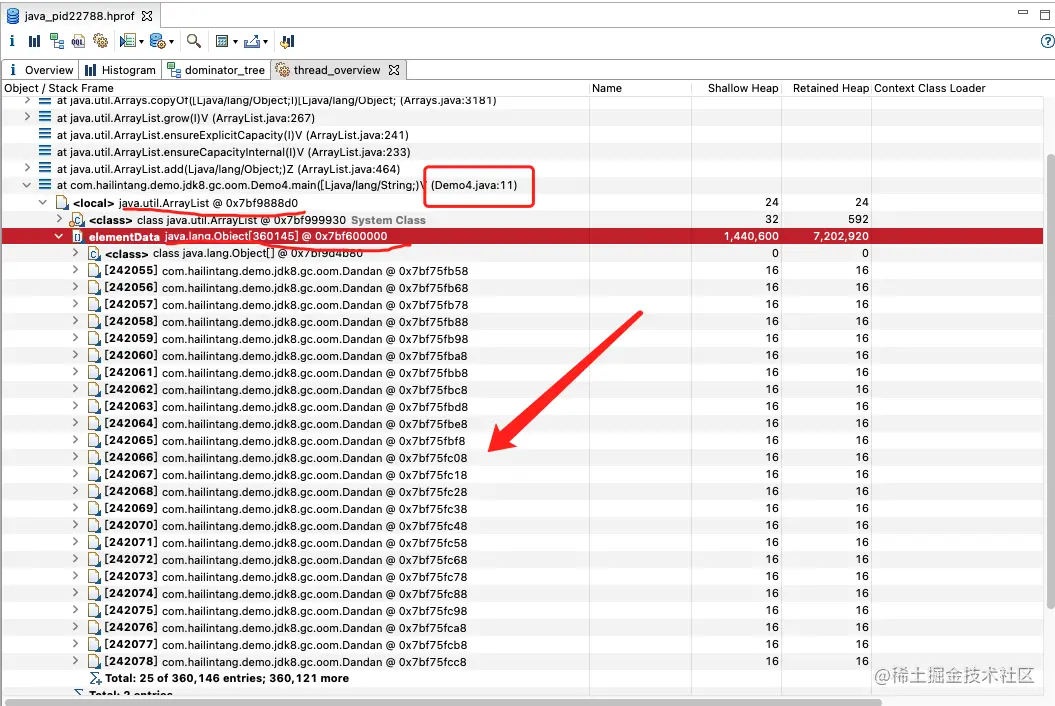1055x706 pixels.
Task: Collapse the local java.util.ArrayList node
Action: pos(43,203)
